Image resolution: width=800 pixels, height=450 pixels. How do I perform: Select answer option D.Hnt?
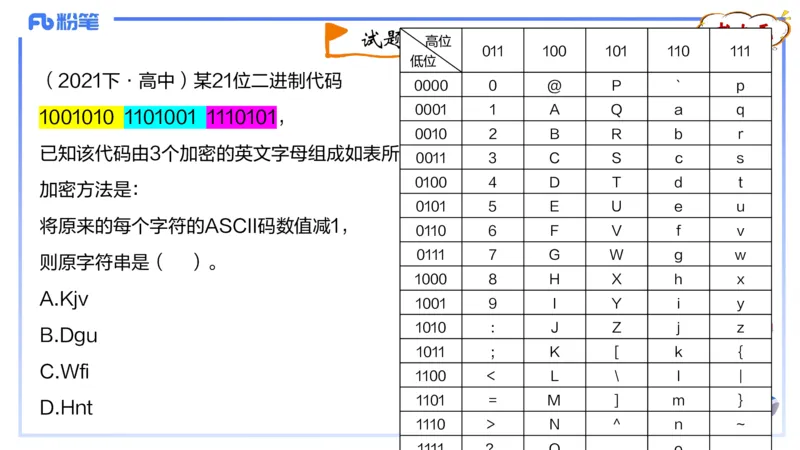coord(66,408)
